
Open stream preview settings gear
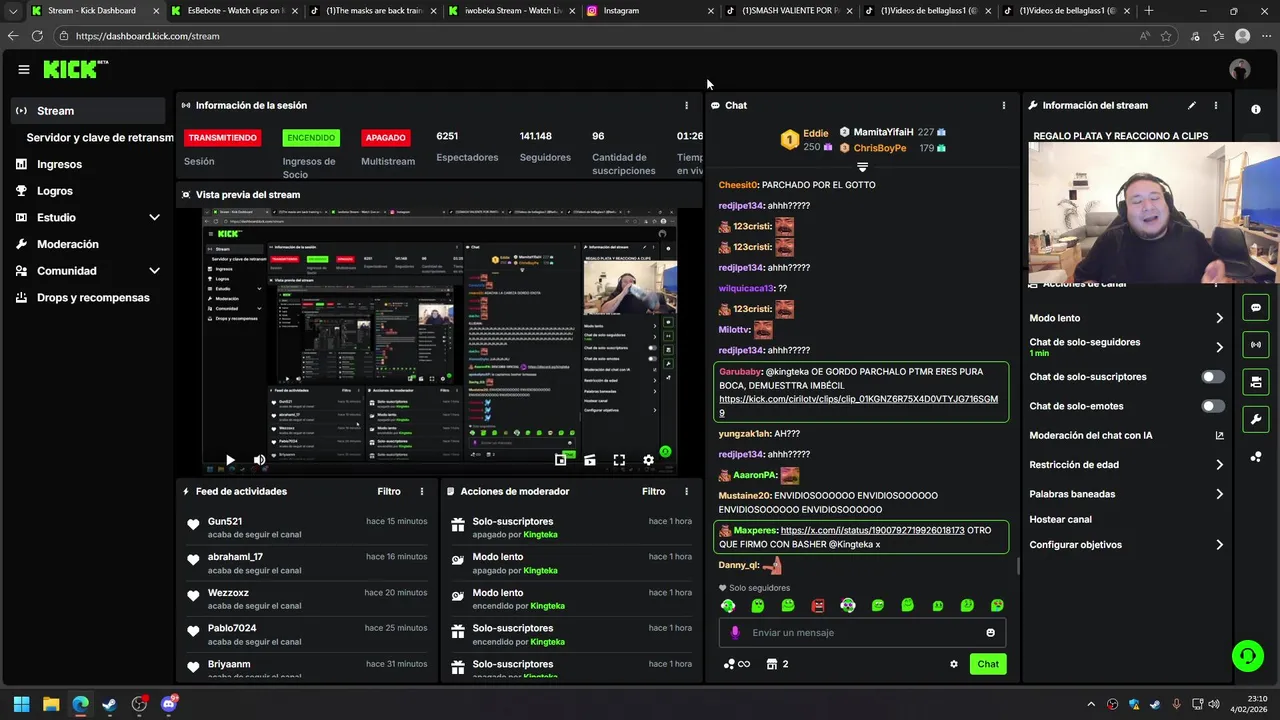click(x=648, y=460)
